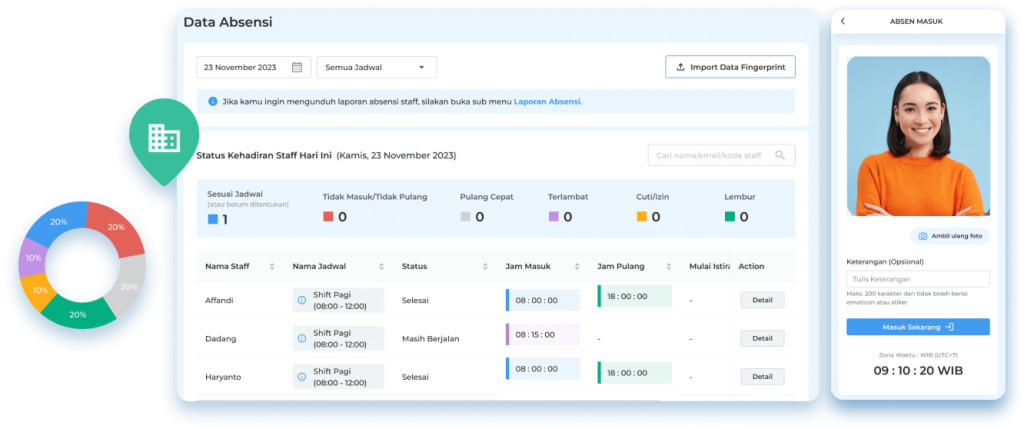Click info icon beside Affandi's Shift Pagi
Screen dimensions: 1024x429
(302, 300)
